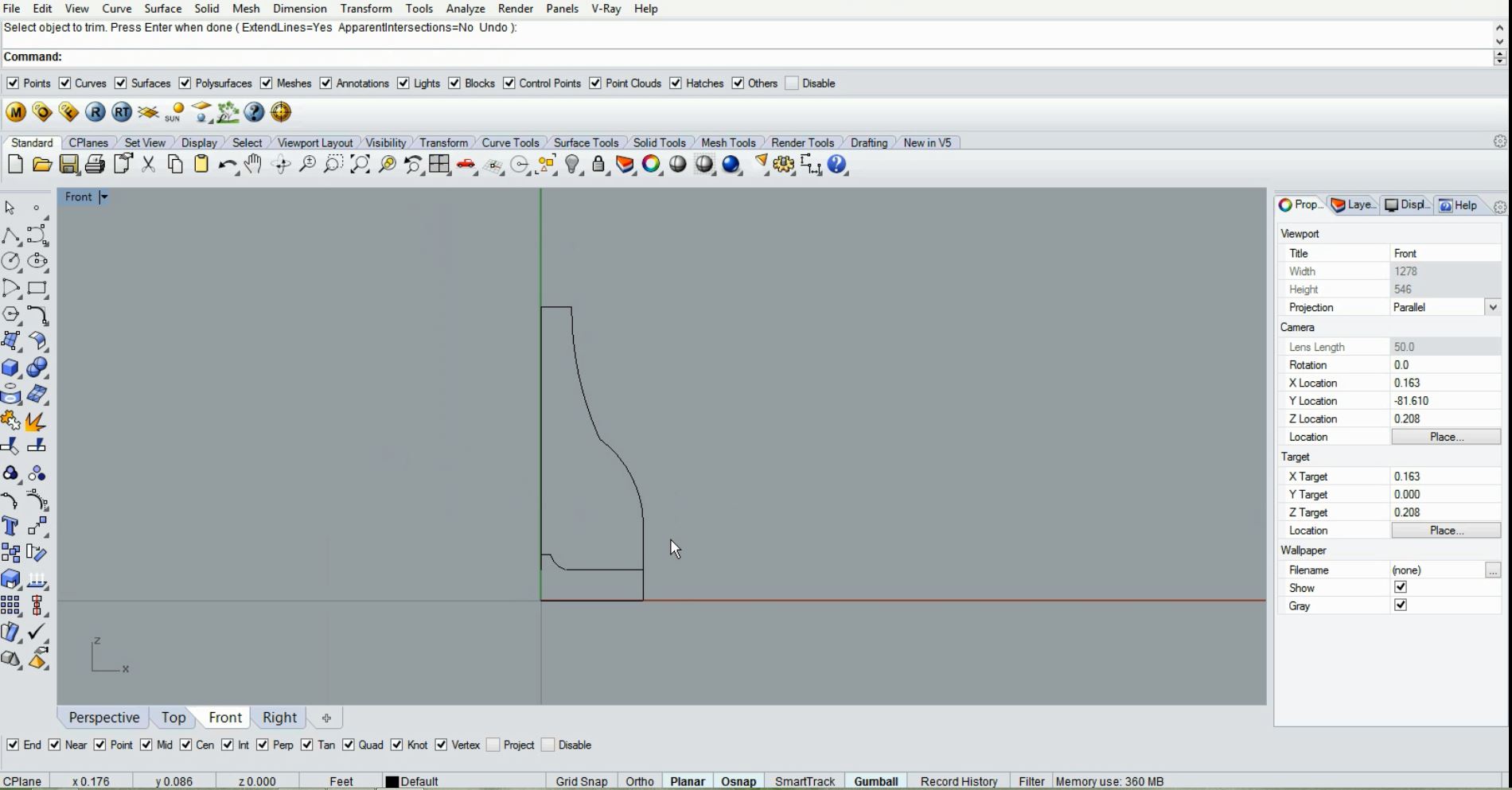Click the command history scroll up arrow
Viewport: 1512px width, 790px height.
pyautogui.click(x=1500, y=27)
